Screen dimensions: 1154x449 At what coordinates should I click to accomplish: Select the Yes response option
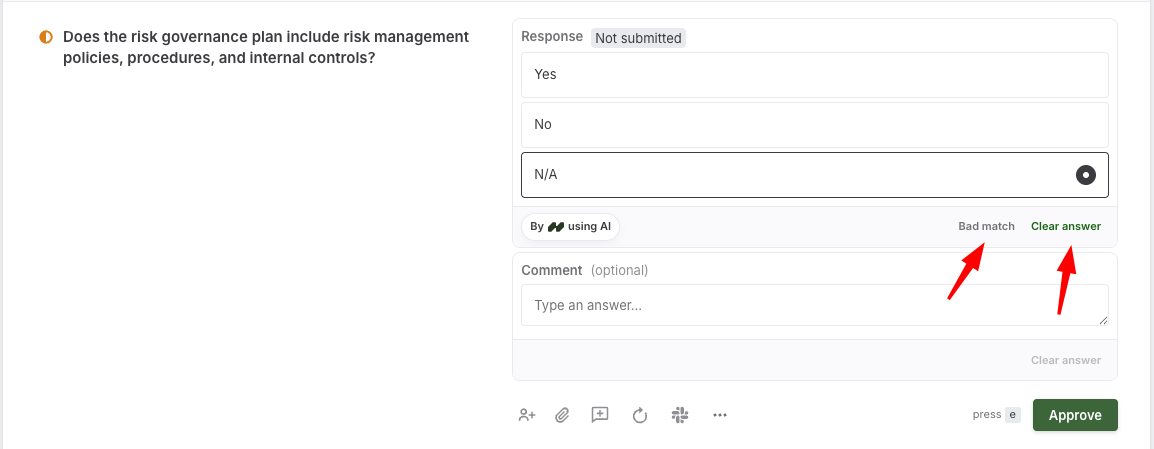point(815,74)
